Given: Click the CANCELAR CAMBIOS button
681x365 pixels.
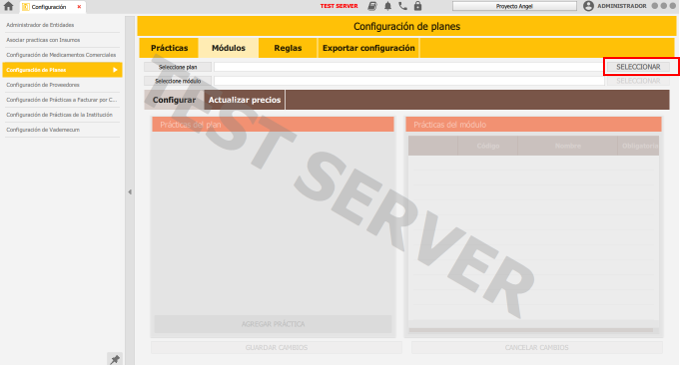Looking at the screenshot, I should point(536,348).
